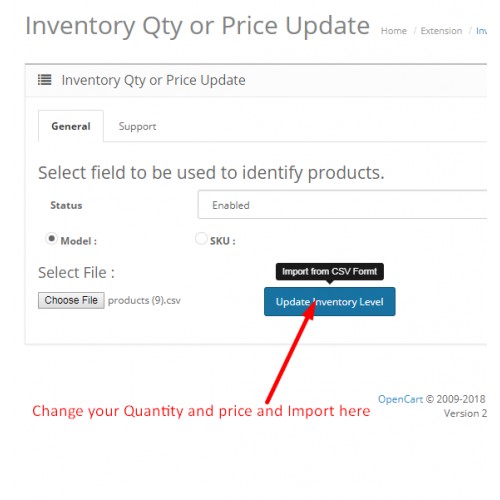This screenshot has width=500, height=500.
Task: Open the Extension breadcrumb link
Action: pos(441,31)
